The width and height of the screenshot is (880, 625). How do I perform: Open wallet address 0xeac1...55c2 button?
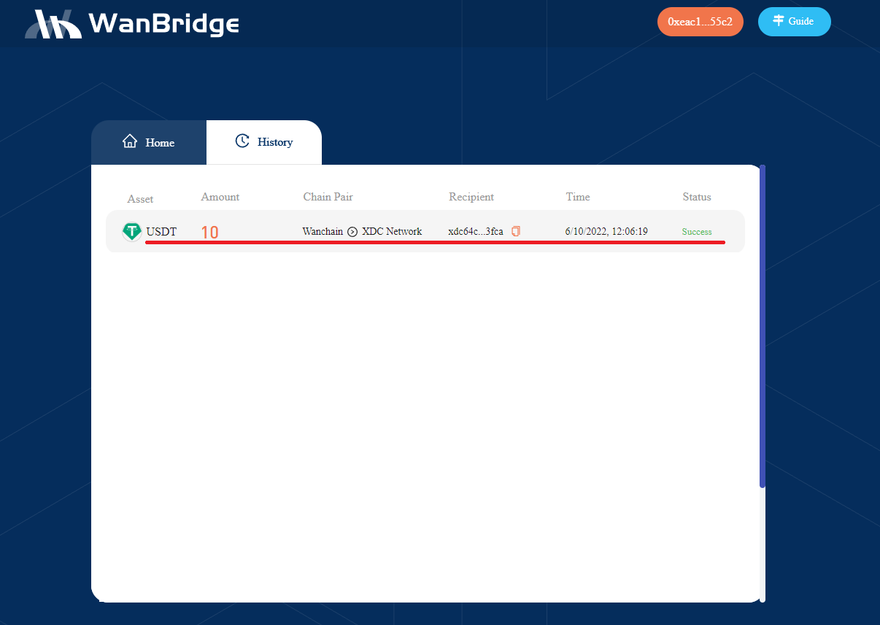(700, 22)
